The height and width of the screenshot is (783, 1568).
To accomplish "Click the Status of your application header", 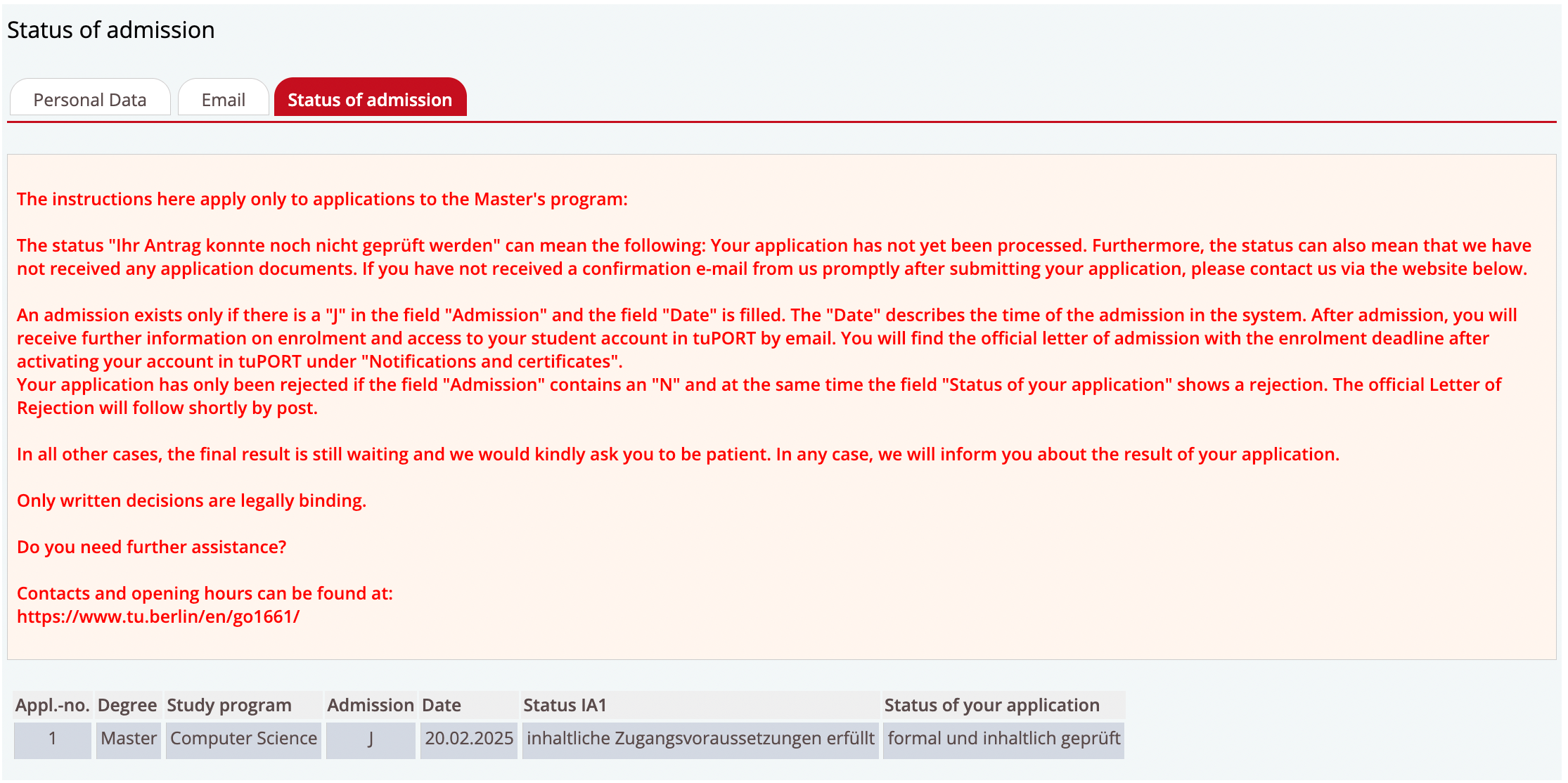I will coord(1003,705).
